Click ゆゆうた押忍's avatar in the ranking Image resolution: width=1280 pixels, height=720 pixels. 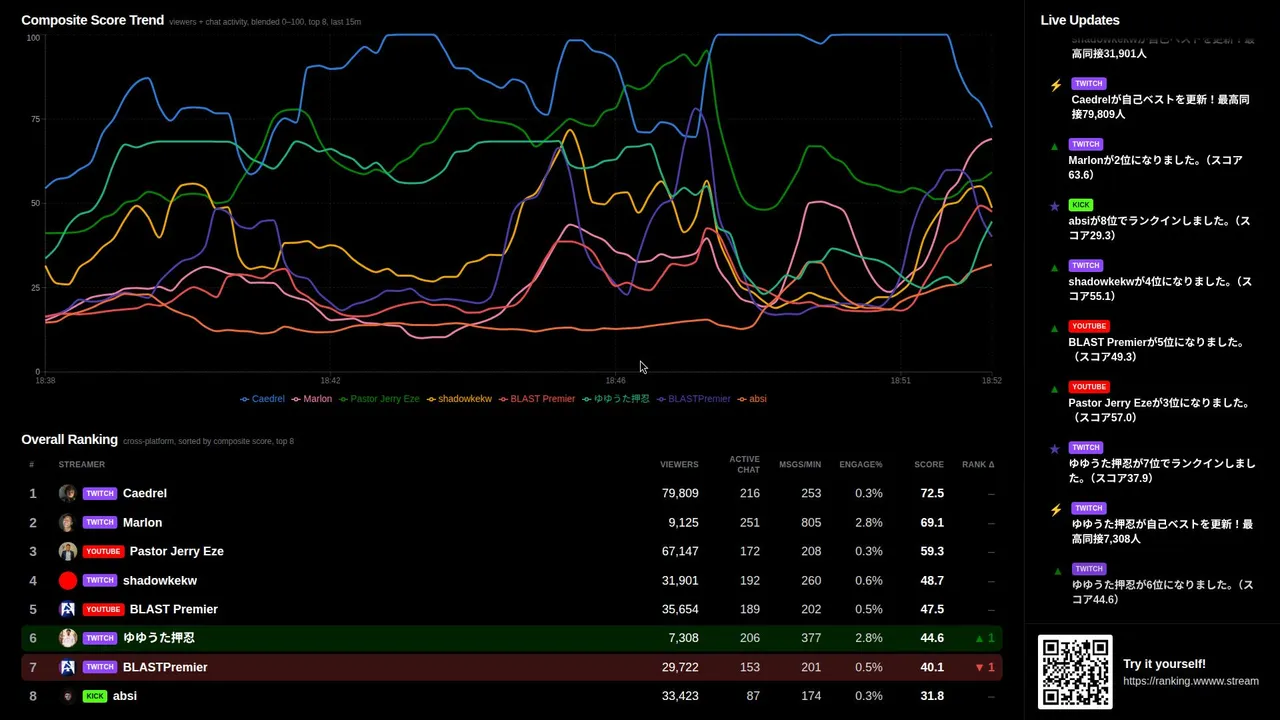click(x=67, y=638)
